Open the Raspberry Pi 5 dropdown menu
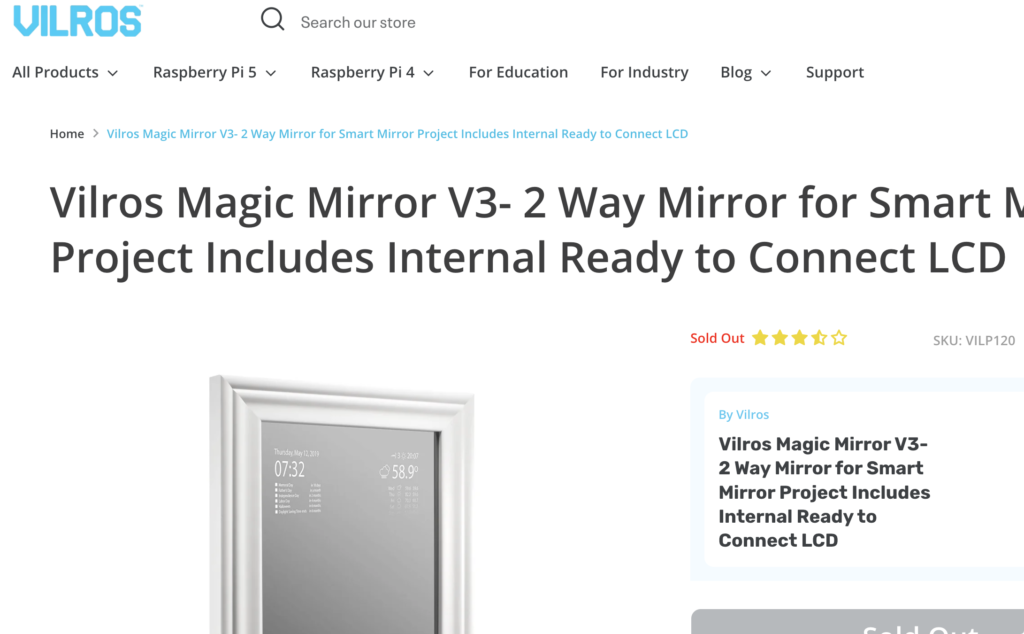The image size is (1024, 634). pos(214,72)
